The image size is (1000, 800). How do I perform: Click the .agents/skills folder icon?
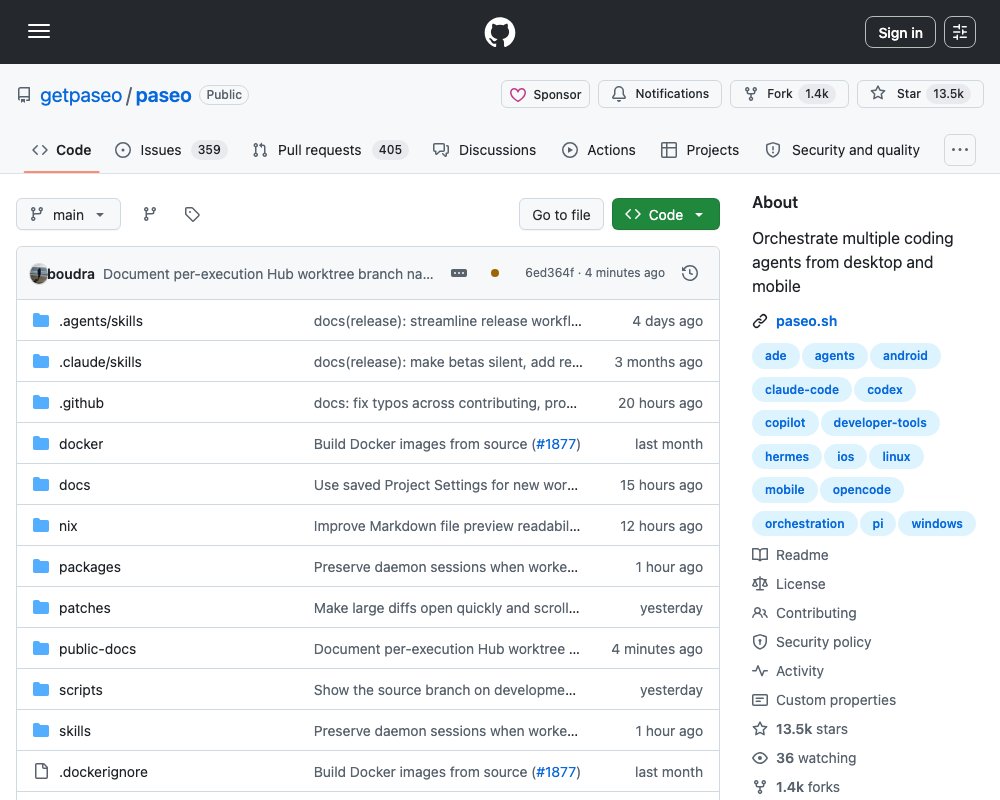point(41,320)
